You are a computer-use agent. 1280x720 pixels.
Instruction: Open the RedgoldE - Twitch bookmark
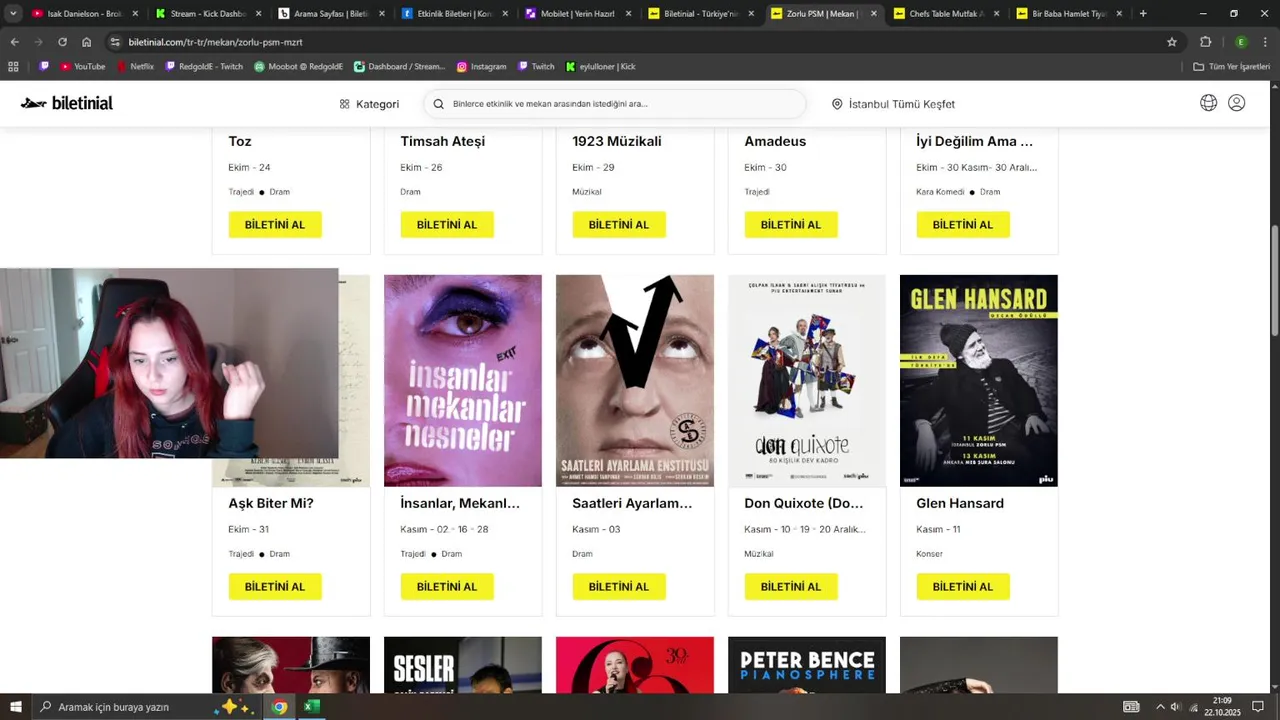click(x=204, y=66)
